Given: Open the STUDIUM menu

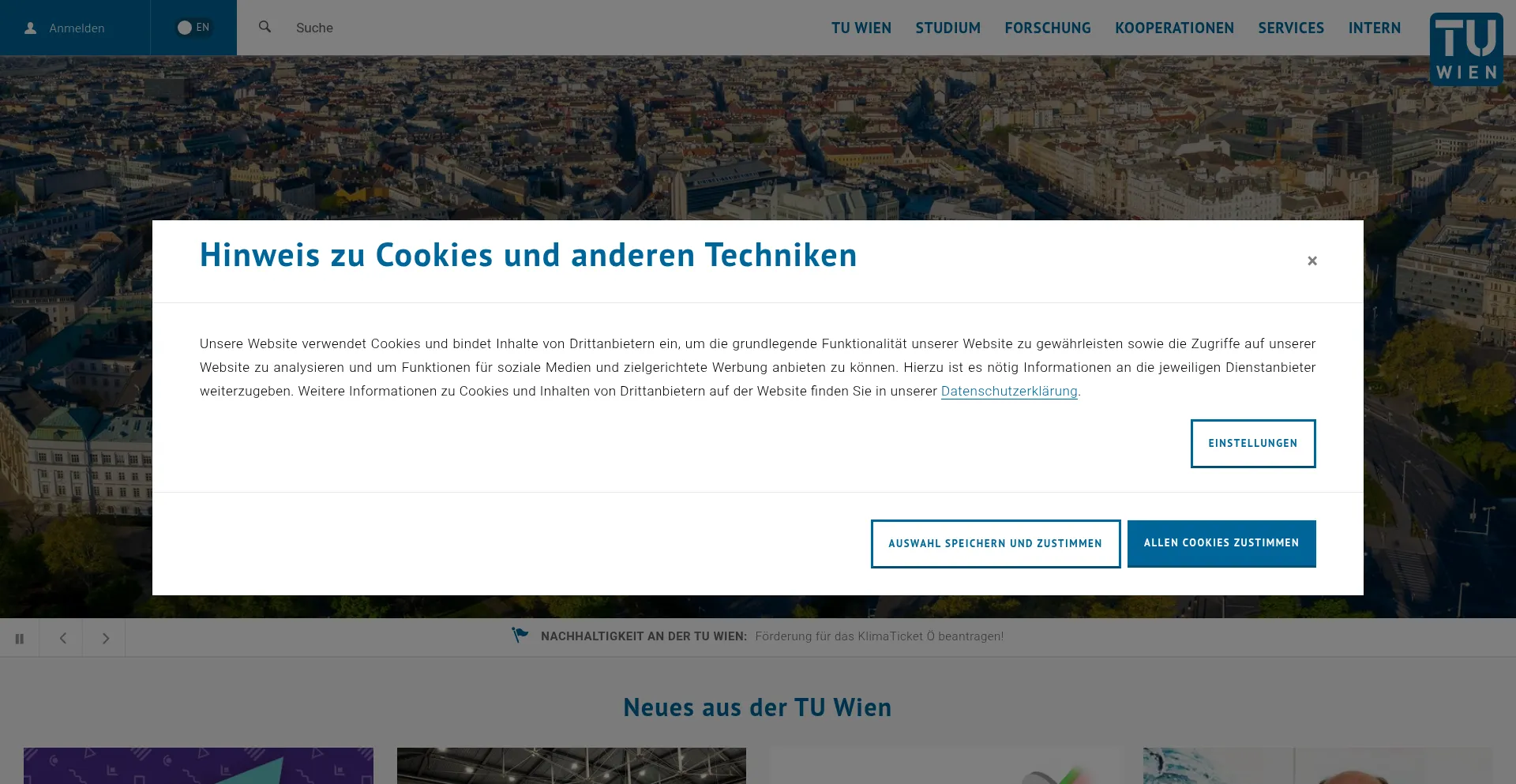Looking at the screenshot, I should coord(948,28).
